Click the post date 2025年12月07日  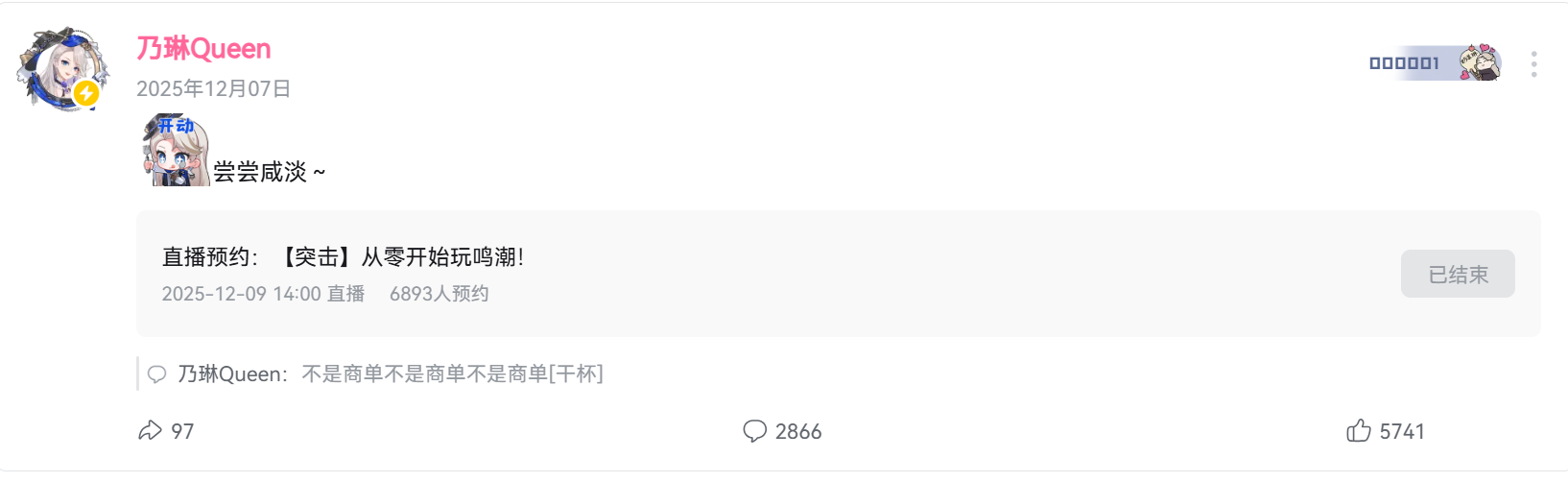click(x=213, y=89)
